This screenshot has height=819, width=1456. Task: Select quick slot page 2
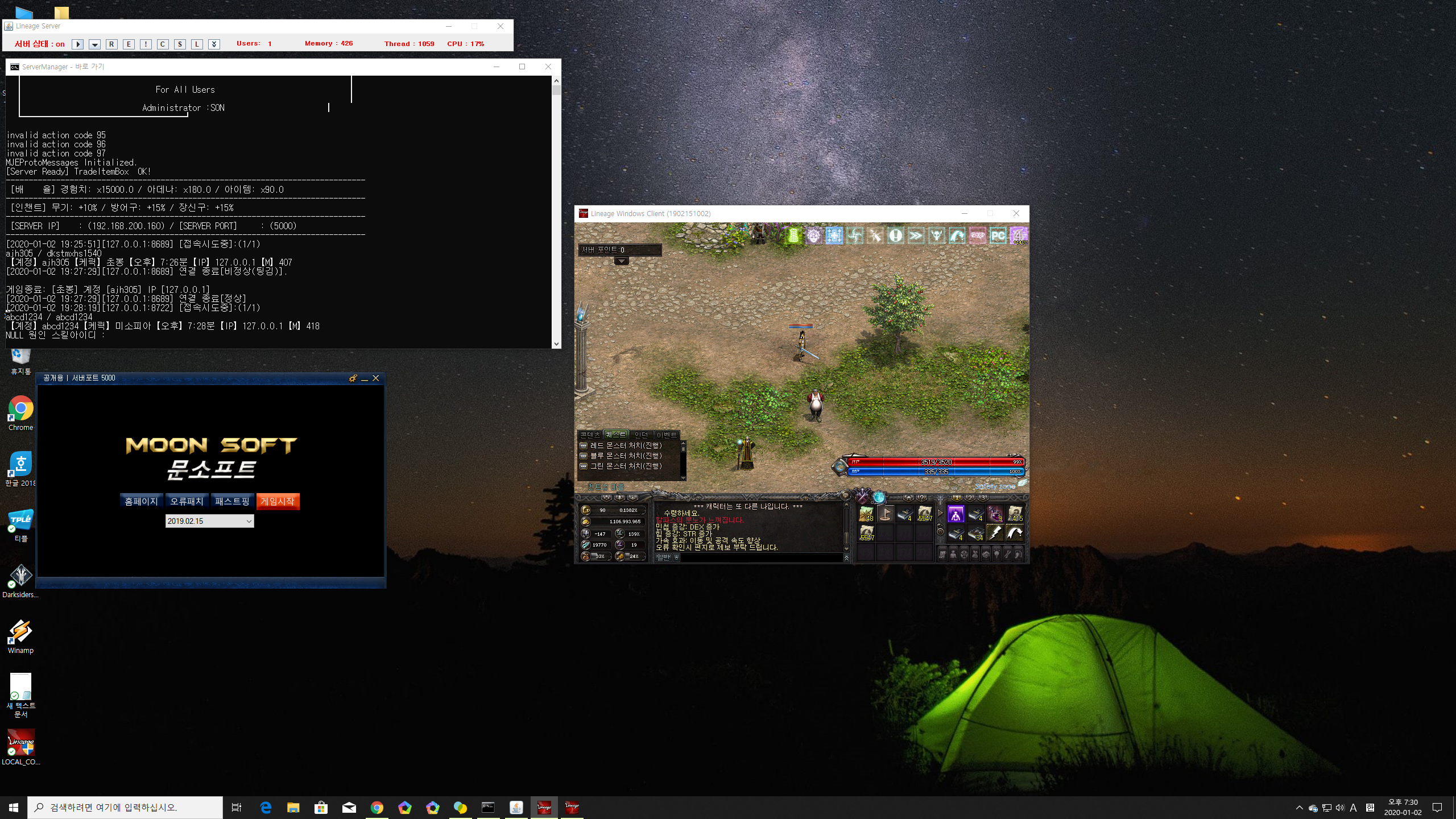click(970, 498)
